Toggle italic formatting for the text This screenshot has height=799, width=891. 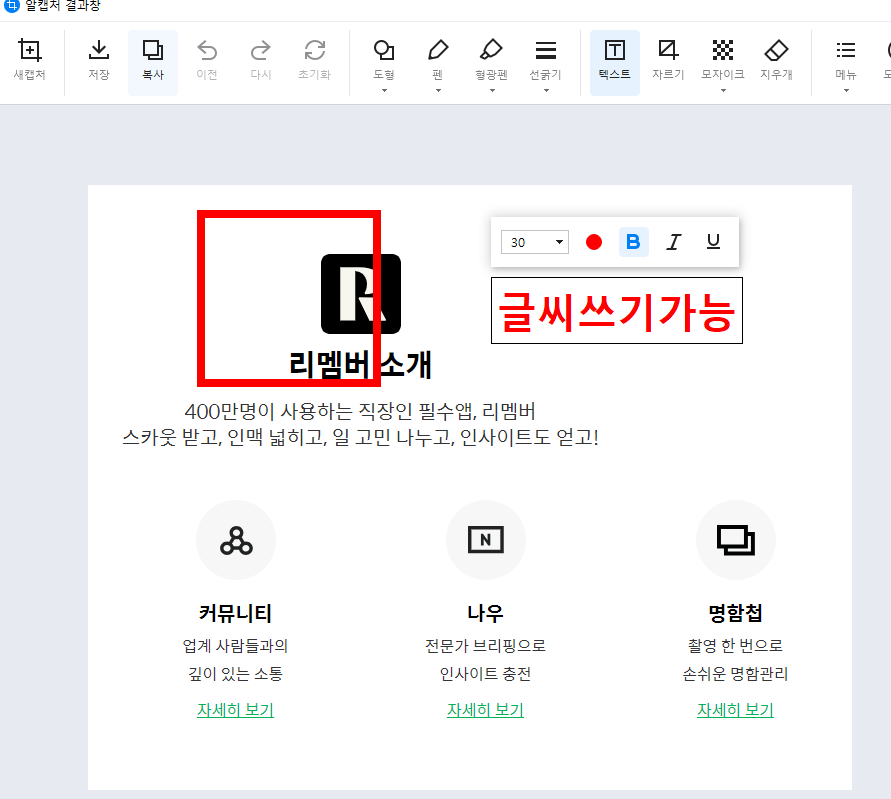(673, 241)
